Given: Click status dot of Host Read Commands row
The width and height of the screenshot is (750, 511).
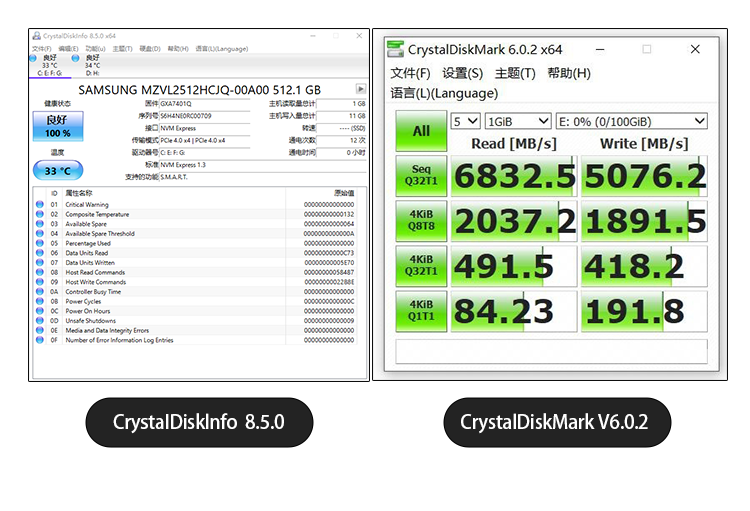Looking at the screenshot, I should tap(40, 272).
